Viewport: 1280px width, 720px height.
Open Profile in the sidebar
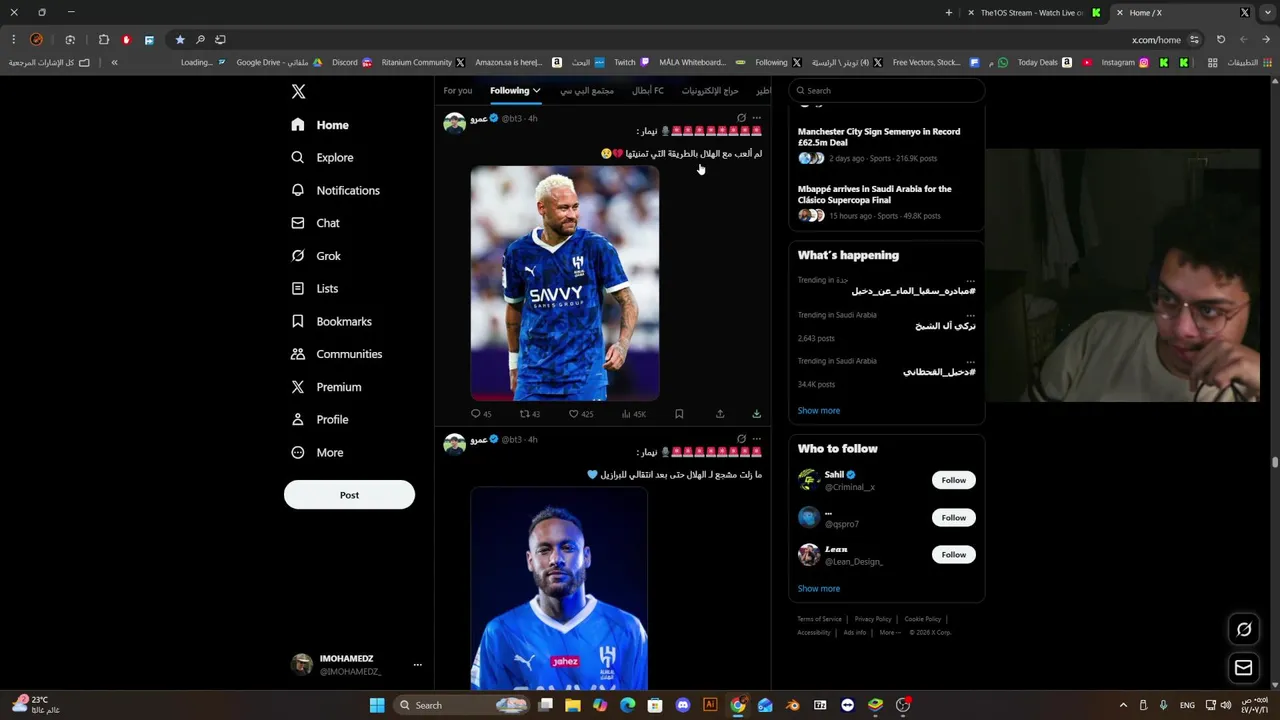[x=319, y=419]
